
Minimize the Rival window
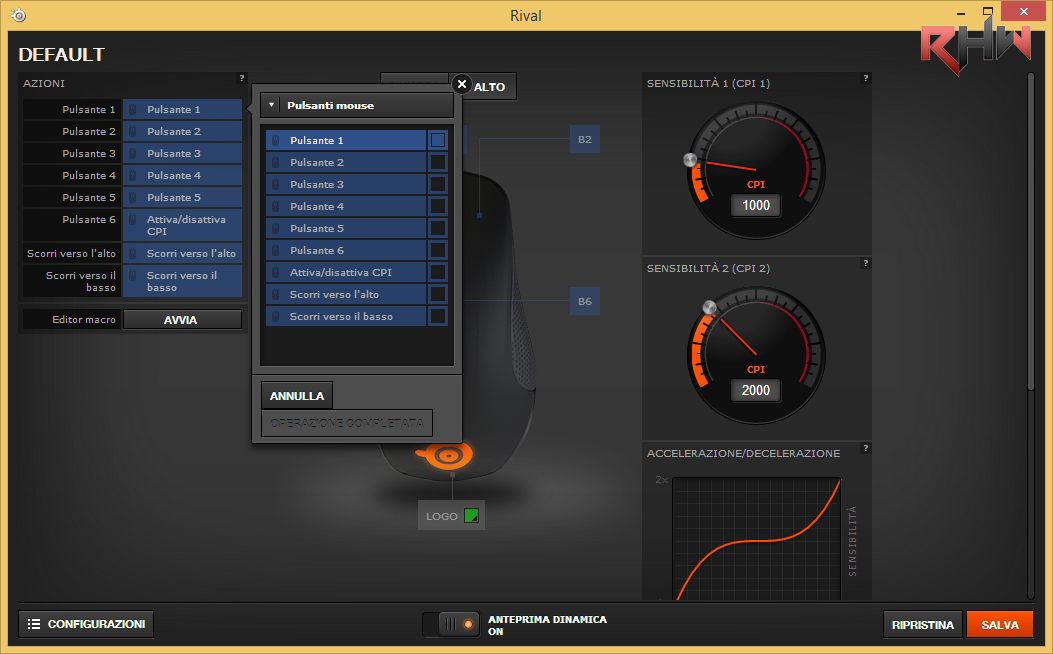point(961,13)
